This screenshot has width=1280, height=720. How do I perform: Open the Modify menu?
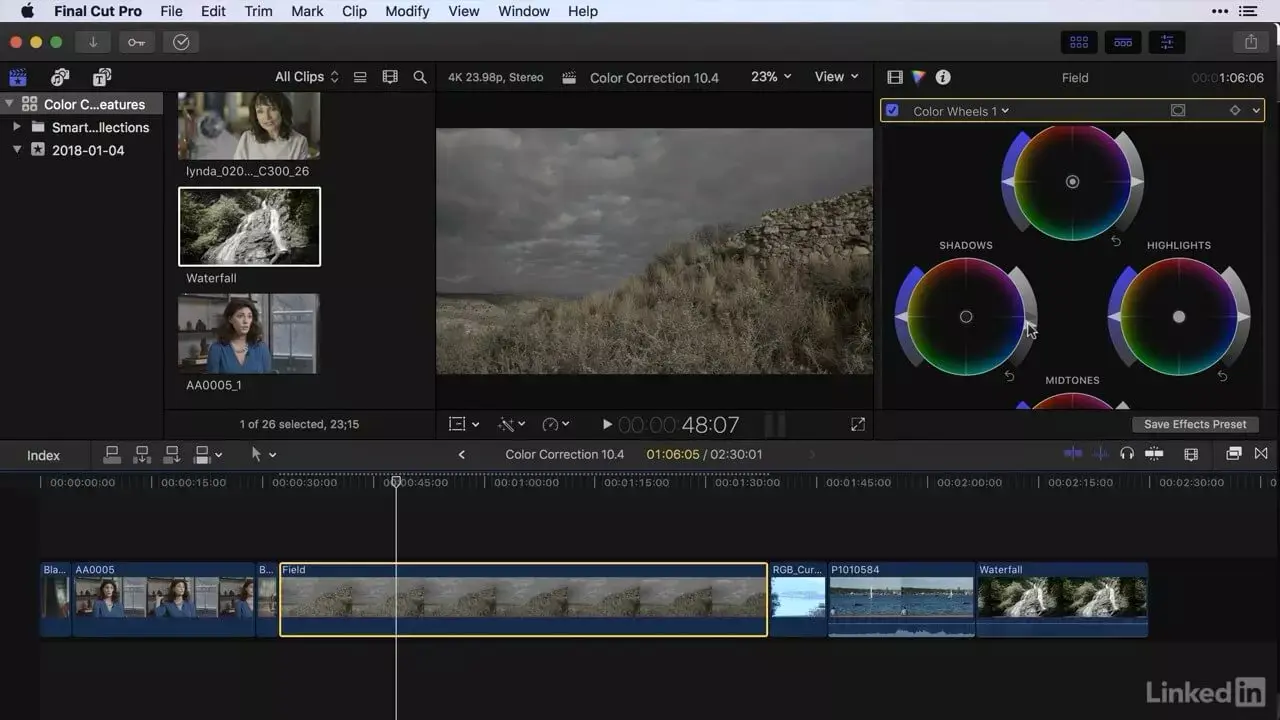coord(407,11)
